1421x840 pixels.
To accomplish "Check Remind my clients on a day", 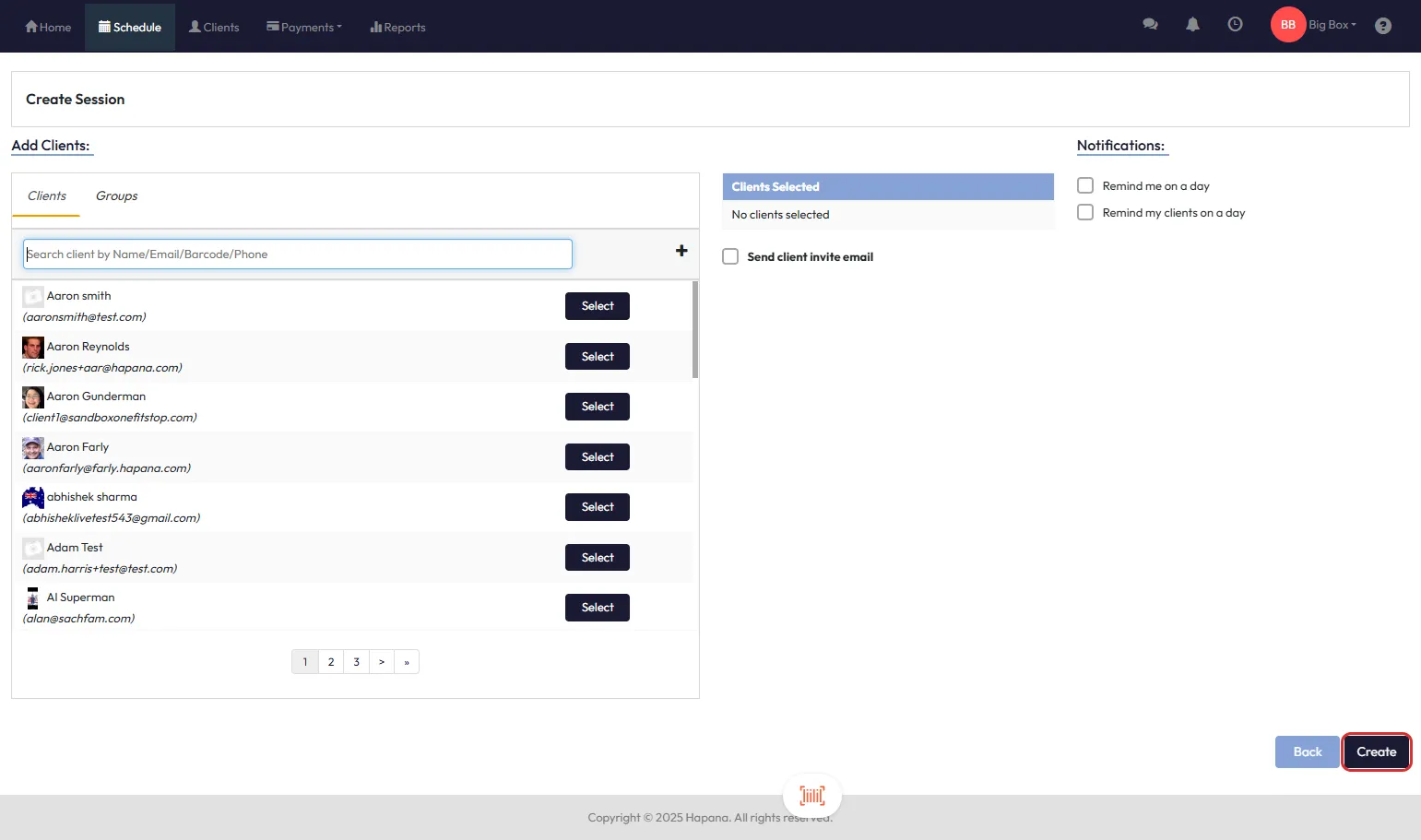I will click(1085, 212).
